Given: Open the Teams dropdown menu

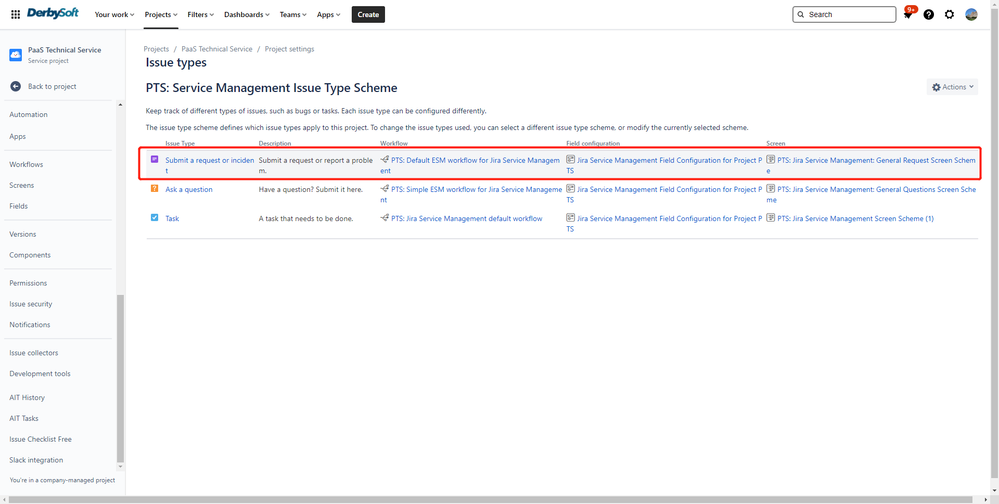Looking at the screenshot, I should tap(293, 15).
